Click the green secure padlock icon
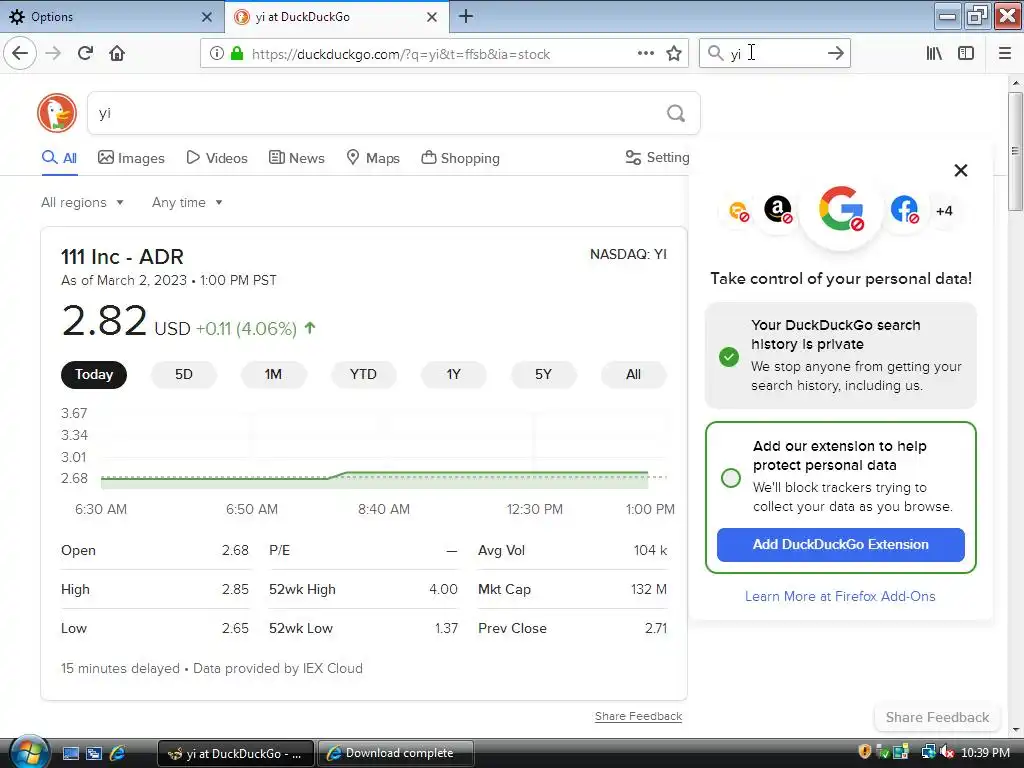Viewport: 1024px width, 768px height. tap(237, 54)
